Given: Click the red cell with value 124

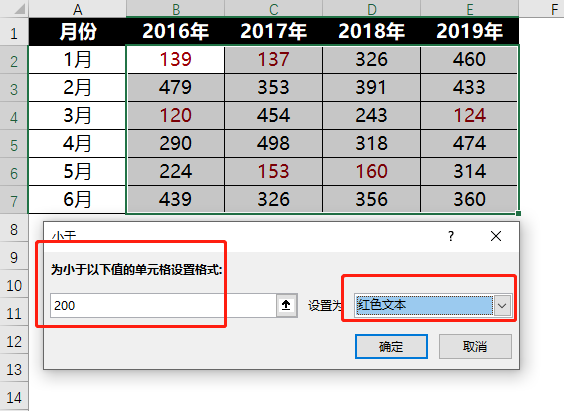Looking at the screenshot, I should [x=470, y=116].
